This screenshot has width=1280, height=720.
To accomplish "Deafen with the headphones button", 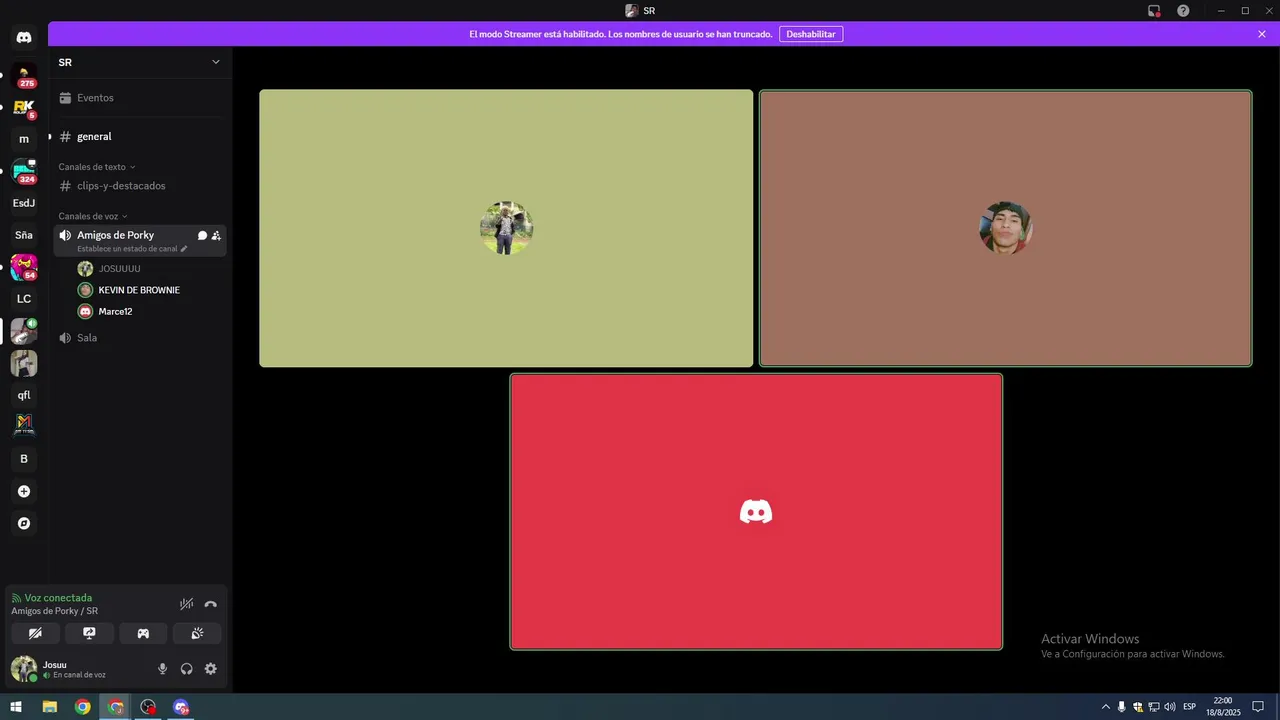I will coord(187,669).
